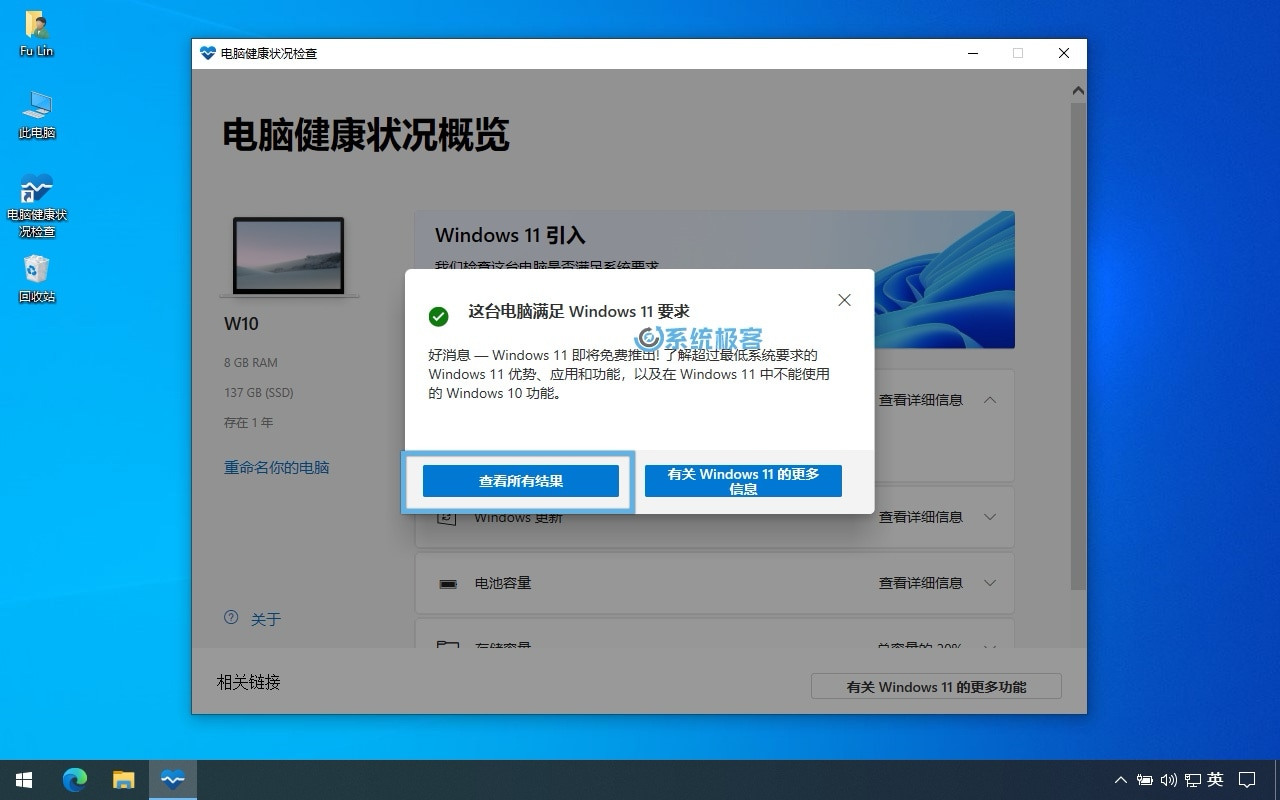Screen dimensions: 1280x800
Task: Open 重命名你的电脑 link
Action: click(x=277, y=467)
